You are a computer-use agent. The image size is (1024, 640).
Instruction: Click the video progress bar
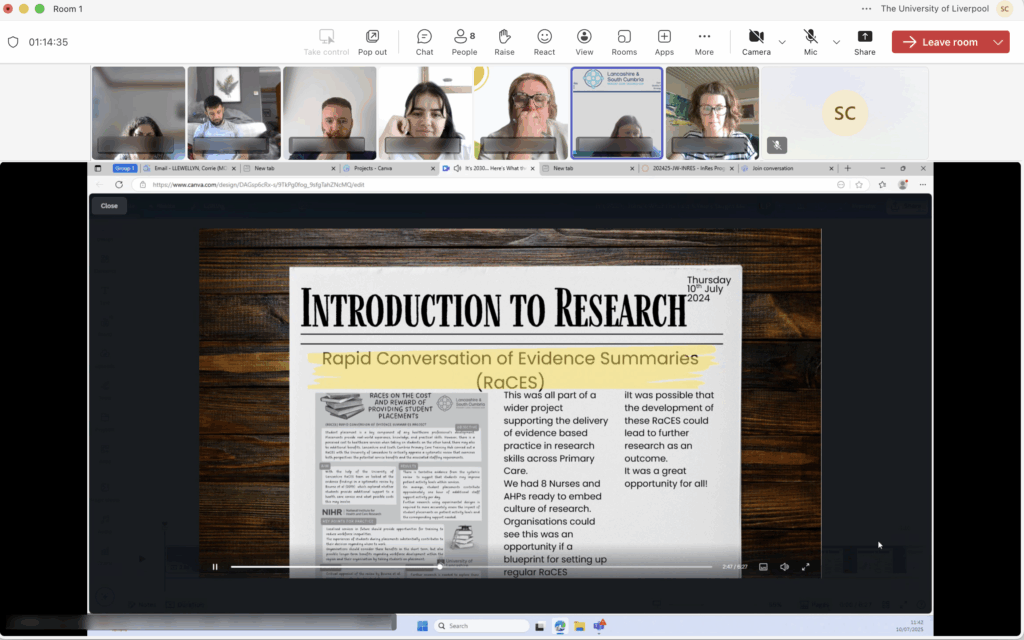point(470,567)
